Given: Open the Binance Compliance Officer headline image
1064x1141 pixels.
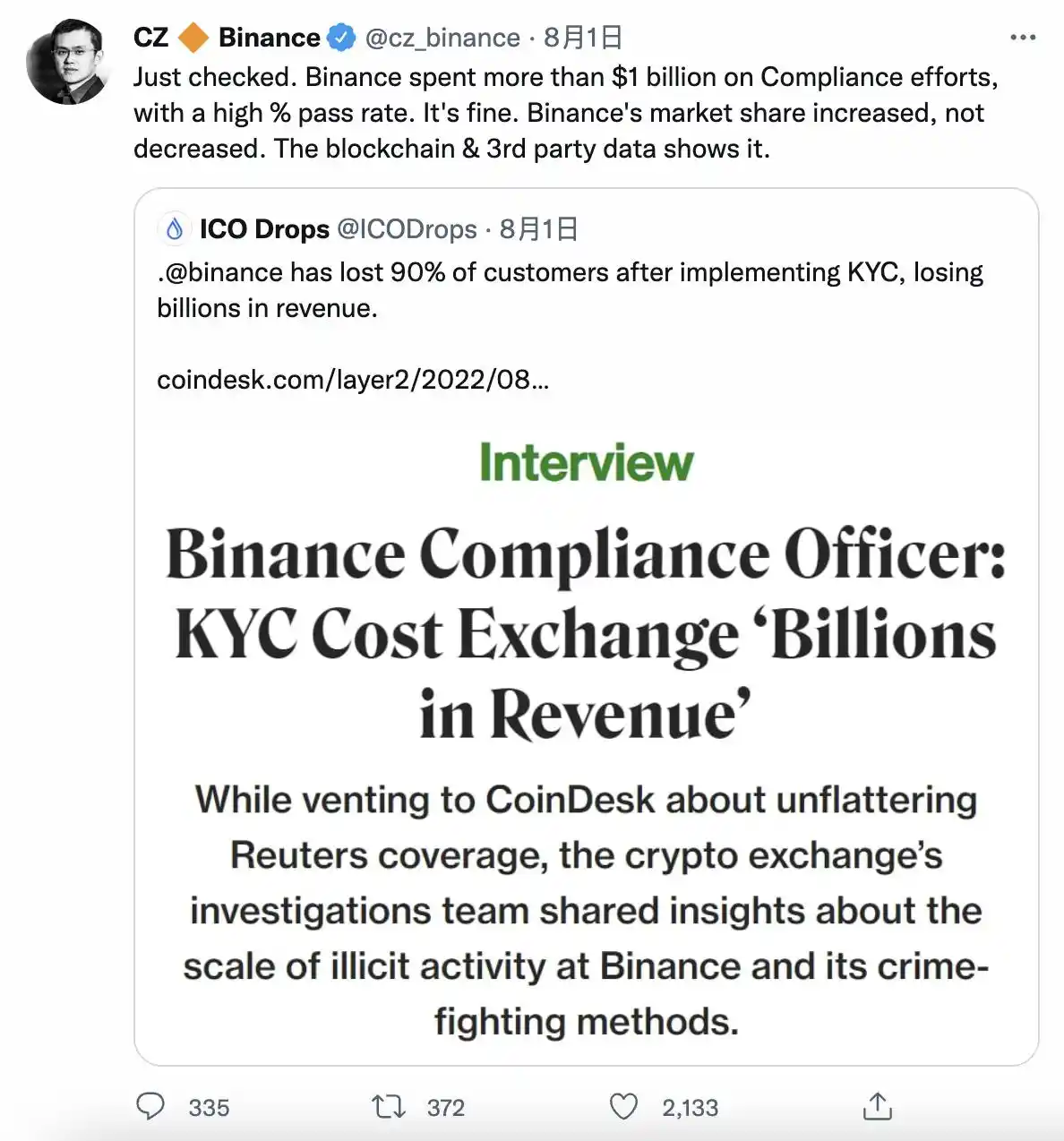Looking at the screenshot, I should click(x=586, y=734).
